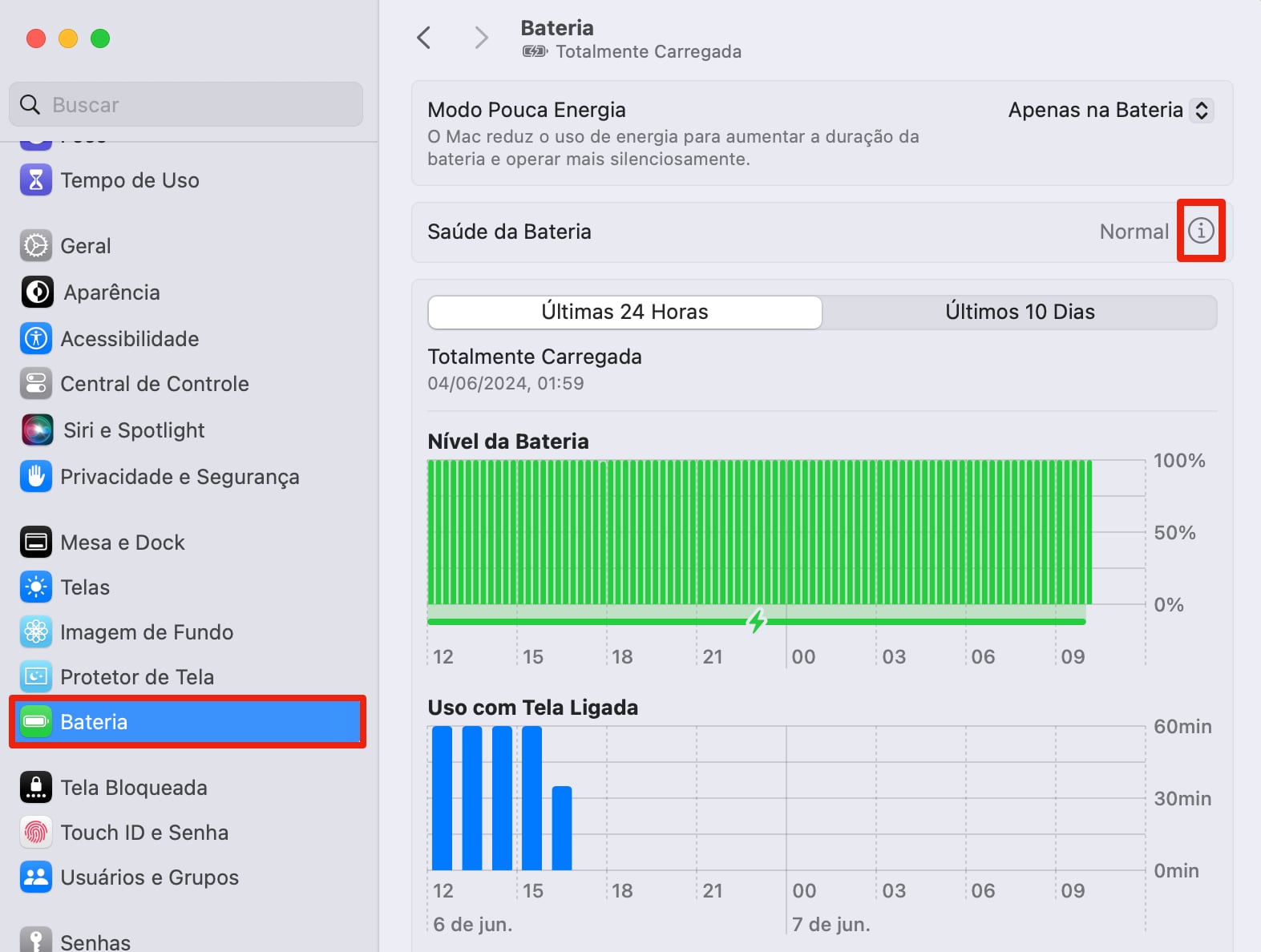Open Usuários e Grupos settings
The width and height of the screenshot is (1261, 952).
(149, 877)
